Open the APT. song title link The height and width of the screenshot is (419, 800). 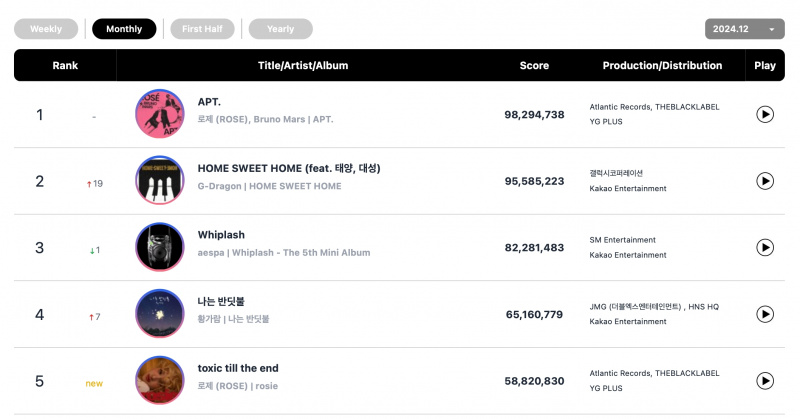click(x=209, y=102)
